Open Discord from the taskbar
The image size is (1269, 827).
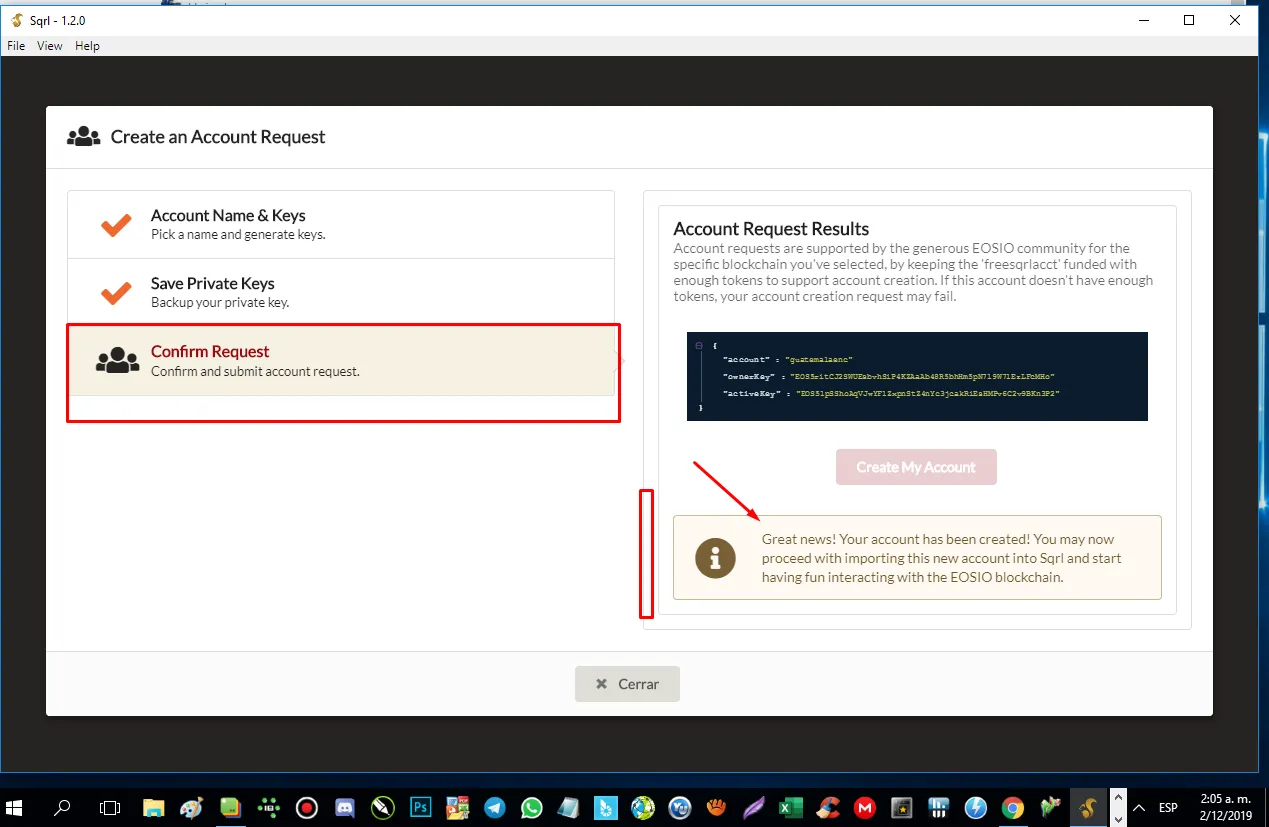click(345, 807)
